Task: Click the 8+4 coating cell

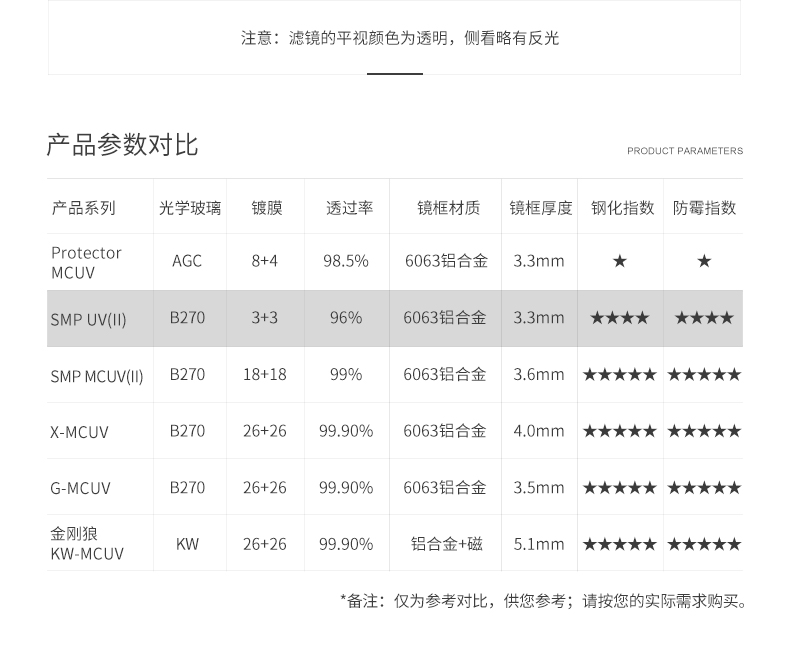Action: [x=265, y=261]
